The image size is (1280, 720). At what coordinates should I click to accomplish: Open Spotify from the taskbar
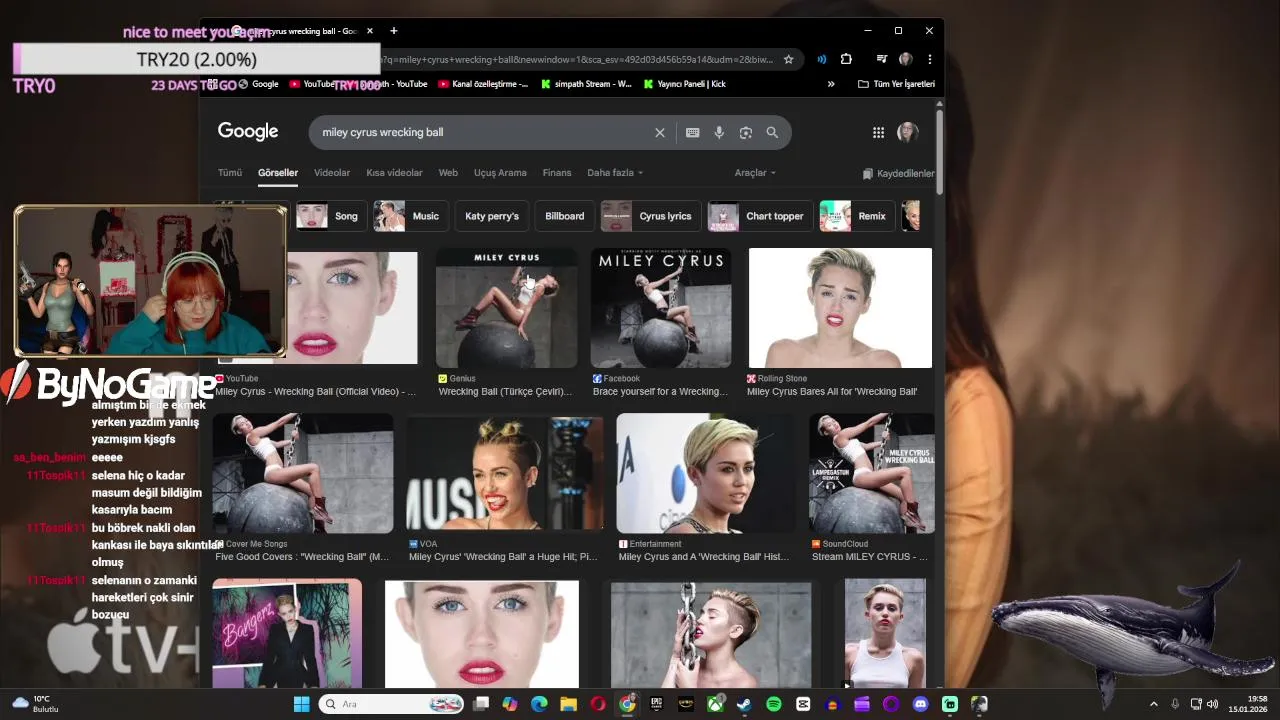[x=773, y=704]
